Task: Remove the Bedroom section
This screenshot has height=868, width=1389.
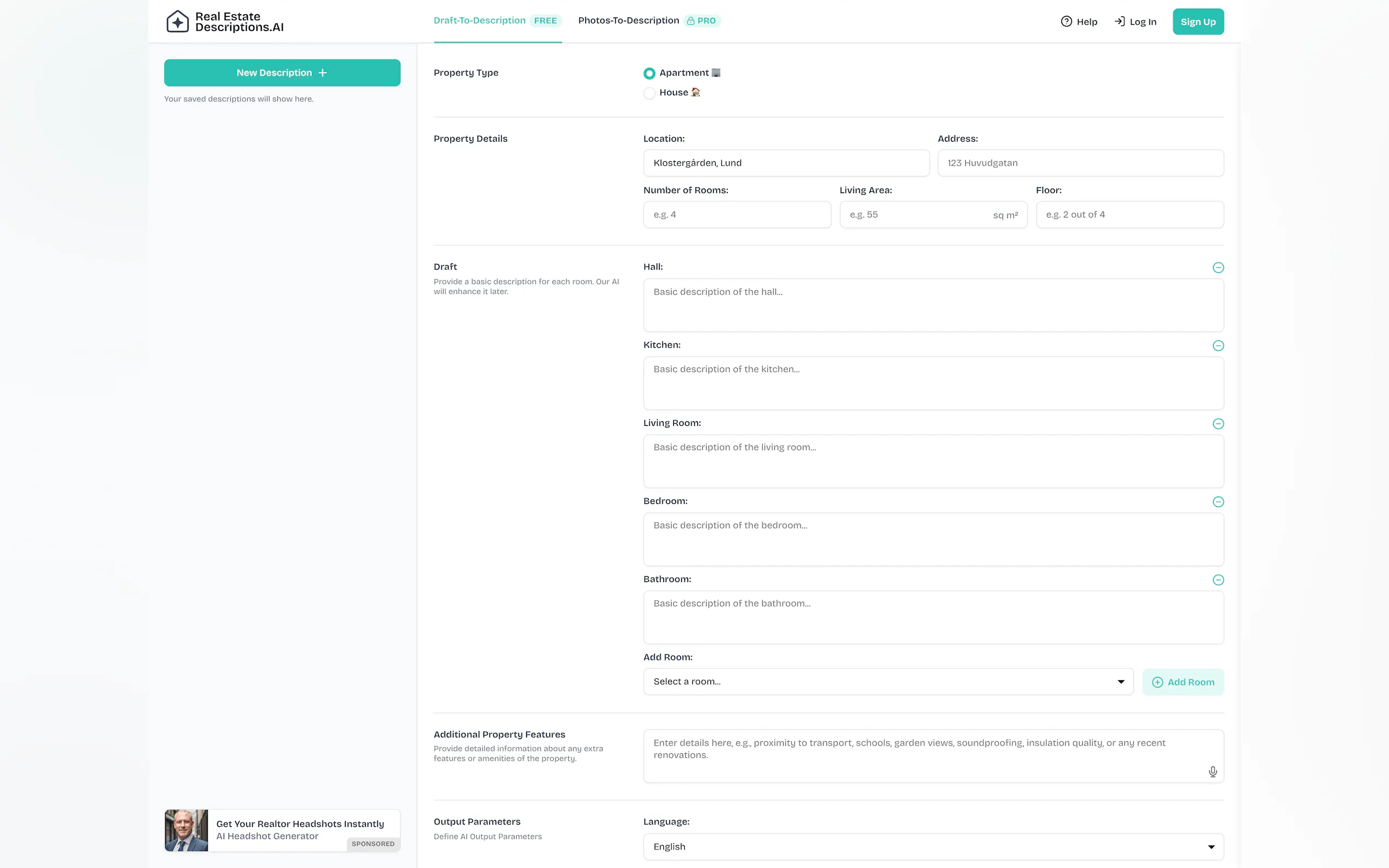Action: pyautogui.click(x=1217, y=502)
